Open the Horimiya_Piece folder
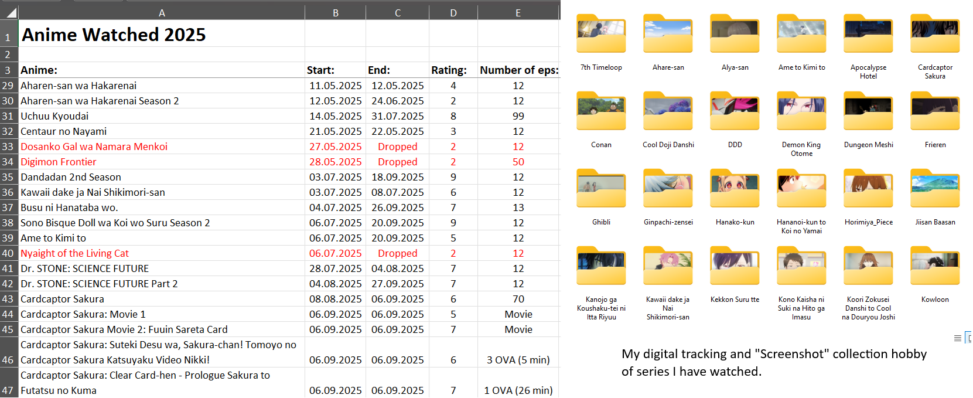This screenshot has height=398, width=973. coord(869,189)
